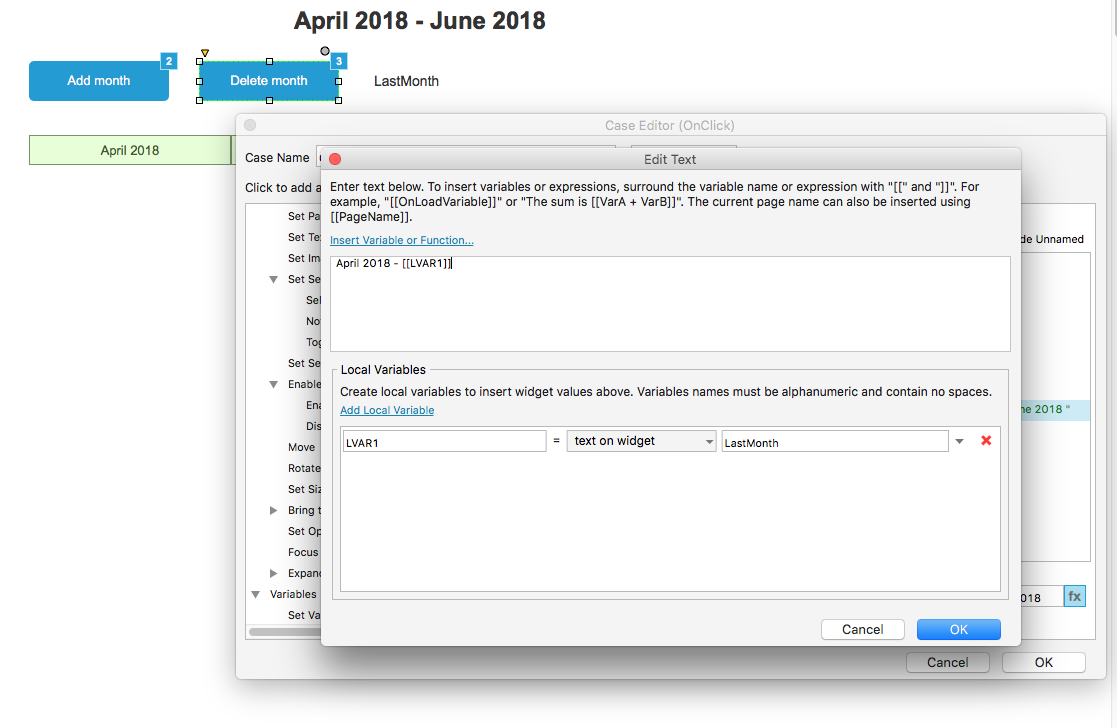Collapse the Enable action group
Screen dimensions: 1117x728
pos(274,384)
